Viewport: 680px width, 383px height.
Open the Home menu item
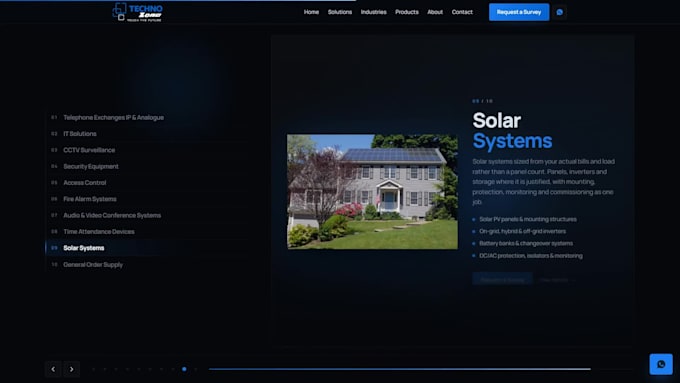tap(311, 12)
